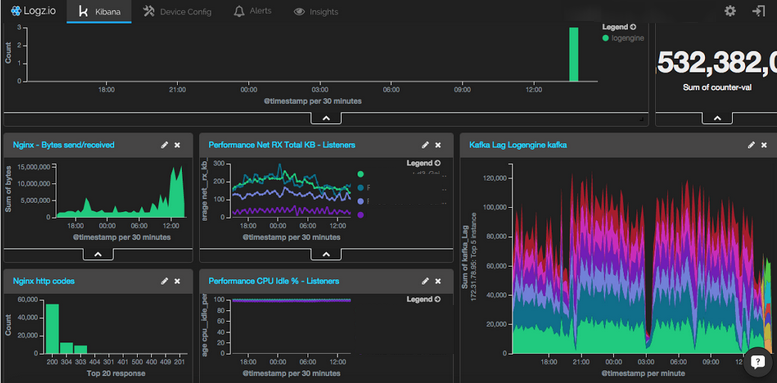Edit the Nginx http codes panel
This screenshot has height=383, width=777.
[x=165, y=281]
